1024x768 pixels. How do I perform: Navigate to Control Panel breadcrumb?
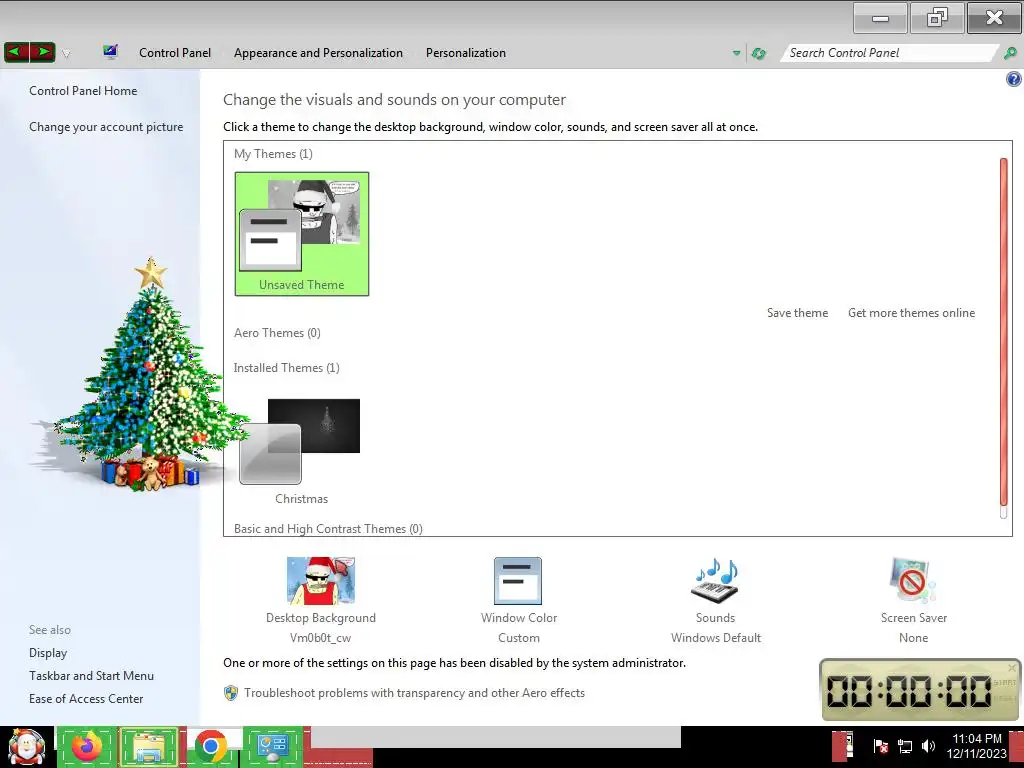pos(175,53)
